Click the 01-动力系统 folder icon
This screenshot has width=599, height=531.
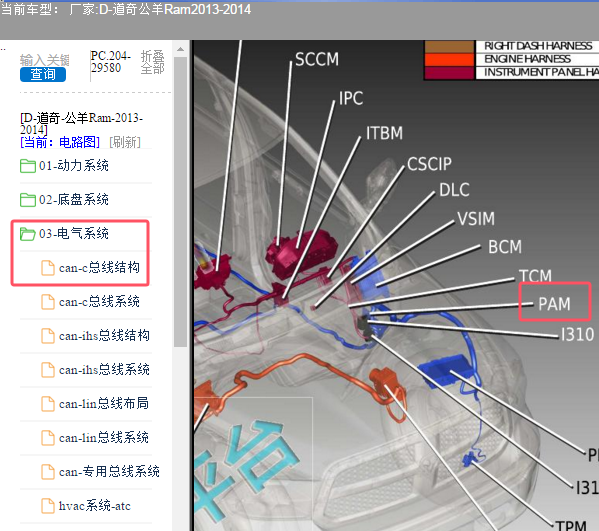tap(28, 166)
